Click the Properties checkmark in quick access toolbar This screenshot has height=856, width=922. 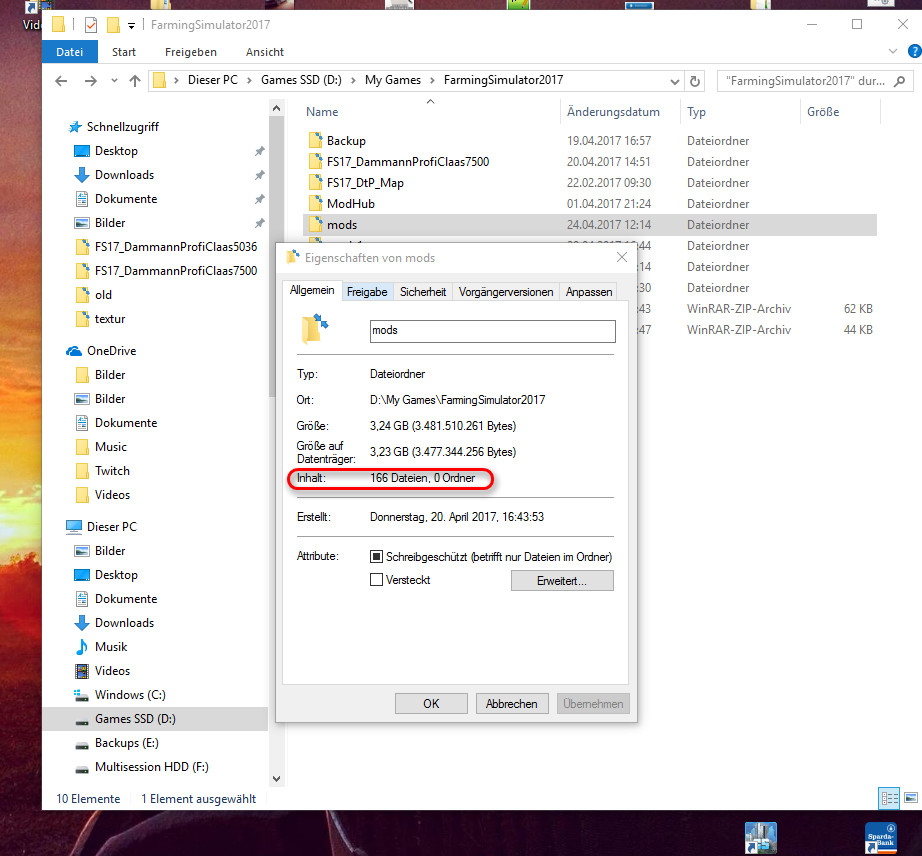(90, 25)
